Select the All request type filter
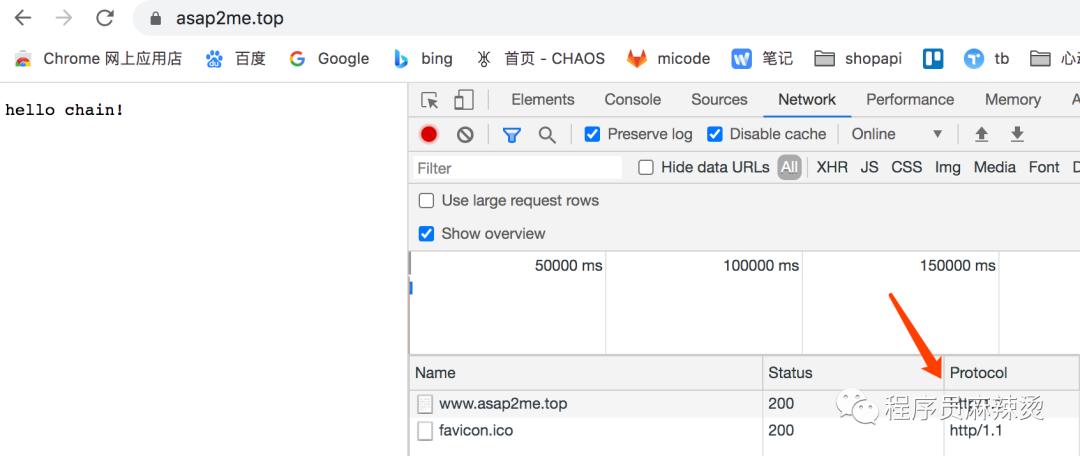 click(x=789, y=167)
